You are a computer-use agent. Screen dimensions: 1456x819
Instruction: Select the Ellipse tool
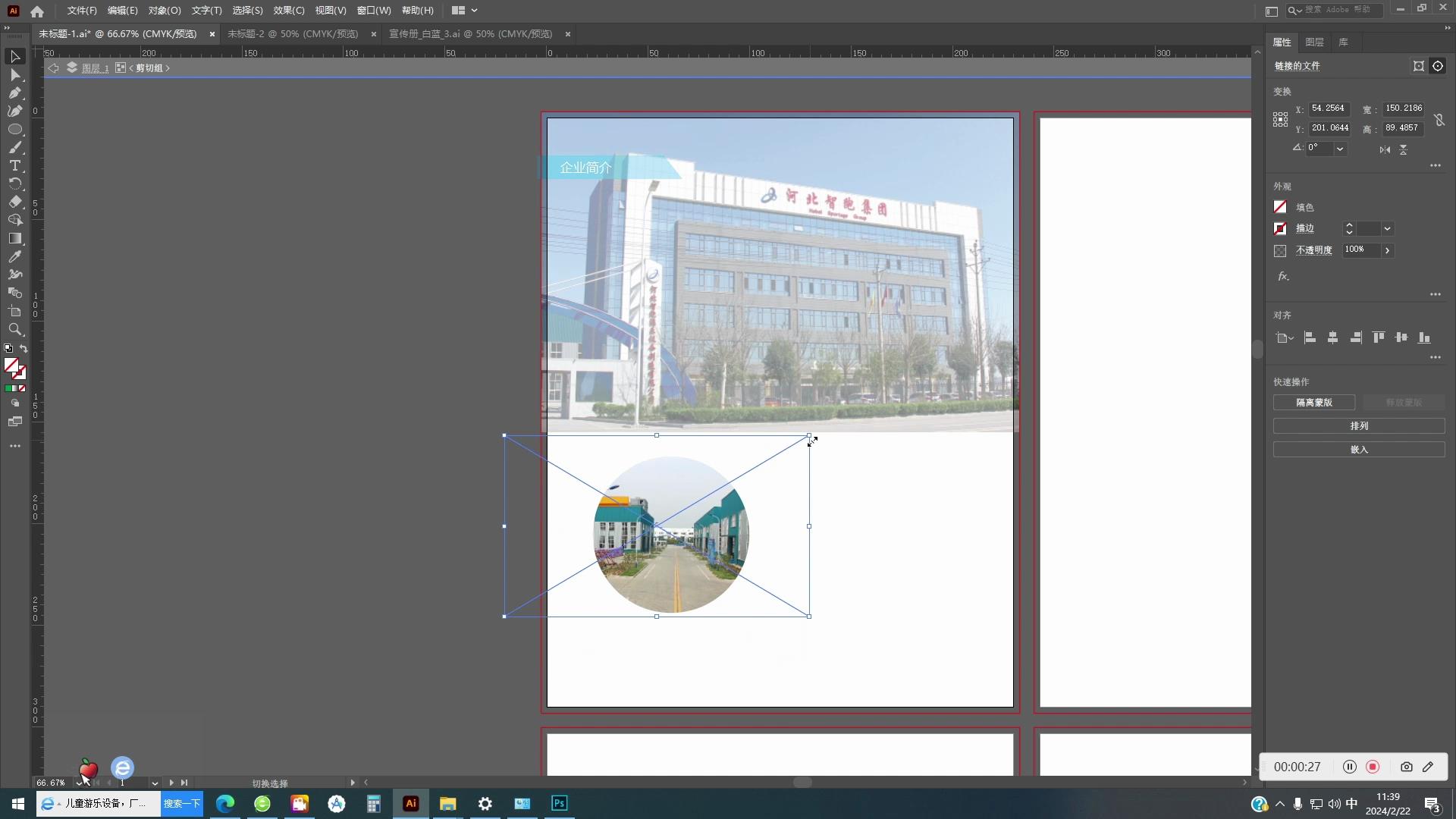click(14, 130)
